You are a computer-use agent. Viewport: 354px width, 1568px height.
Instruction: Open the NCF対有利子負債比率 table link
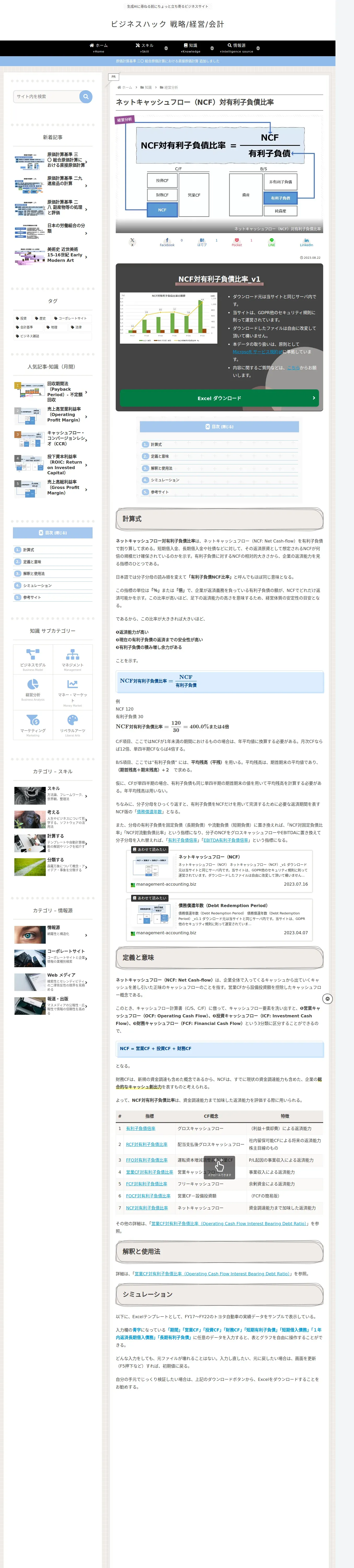pyautogui.click(x=147, y=1208)
